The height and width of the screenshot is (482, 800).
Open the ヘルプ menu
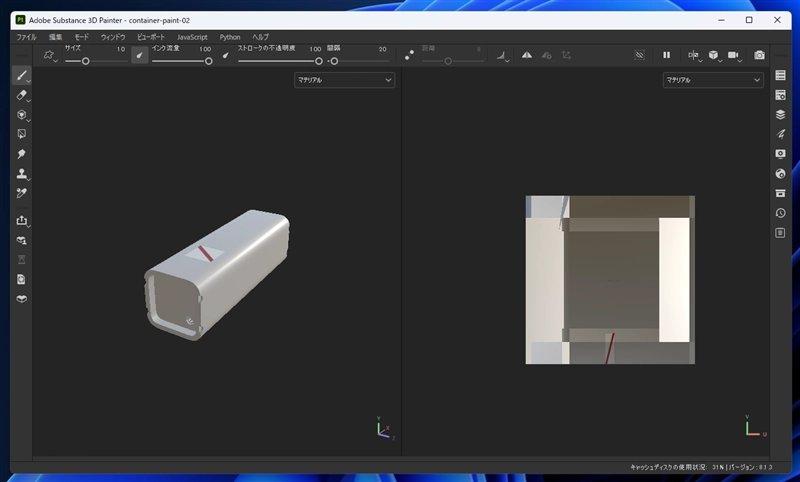[x=260, y=37]
